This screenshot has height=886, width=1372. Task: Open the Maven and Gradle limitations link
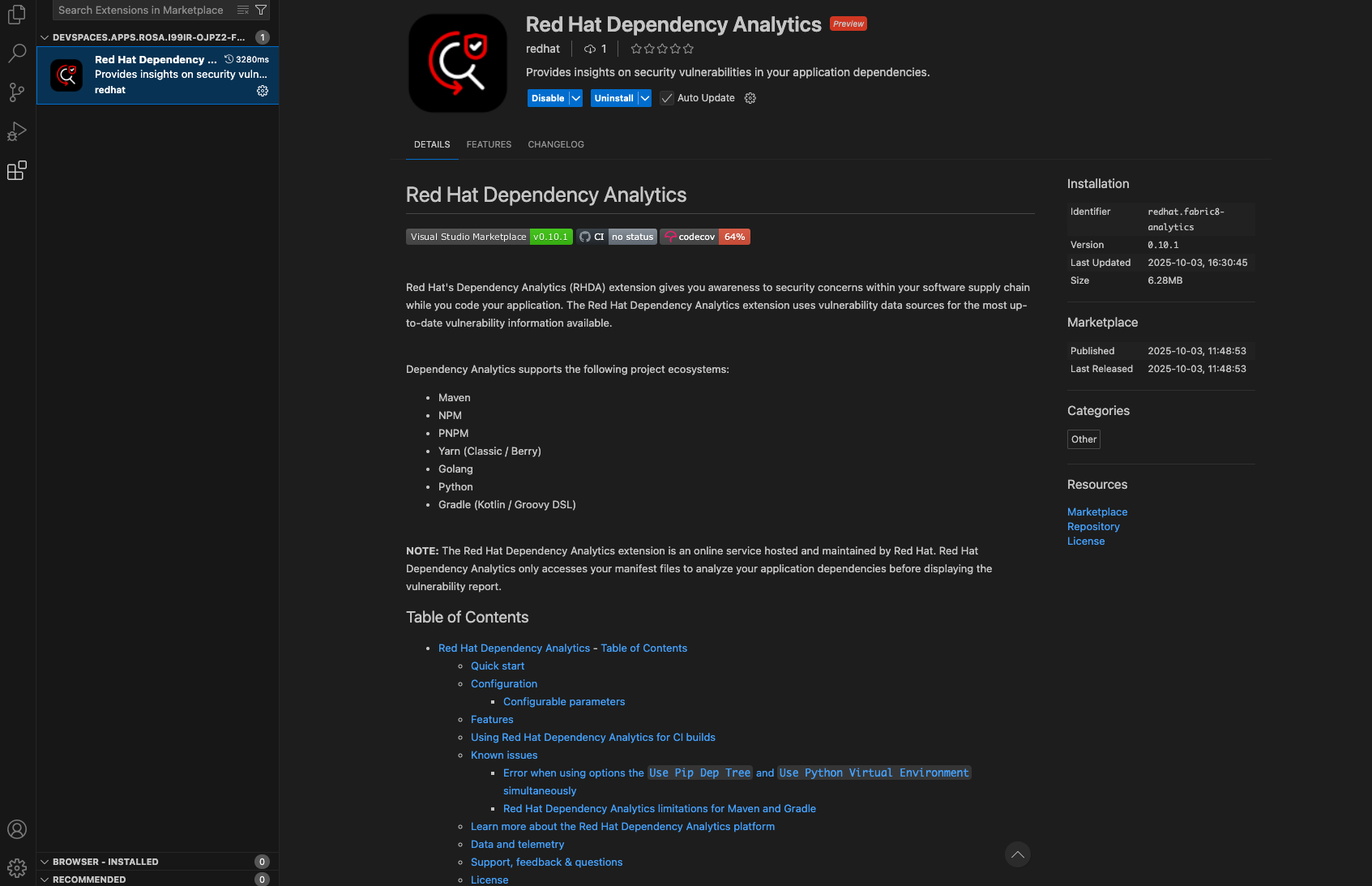point(660,808)
